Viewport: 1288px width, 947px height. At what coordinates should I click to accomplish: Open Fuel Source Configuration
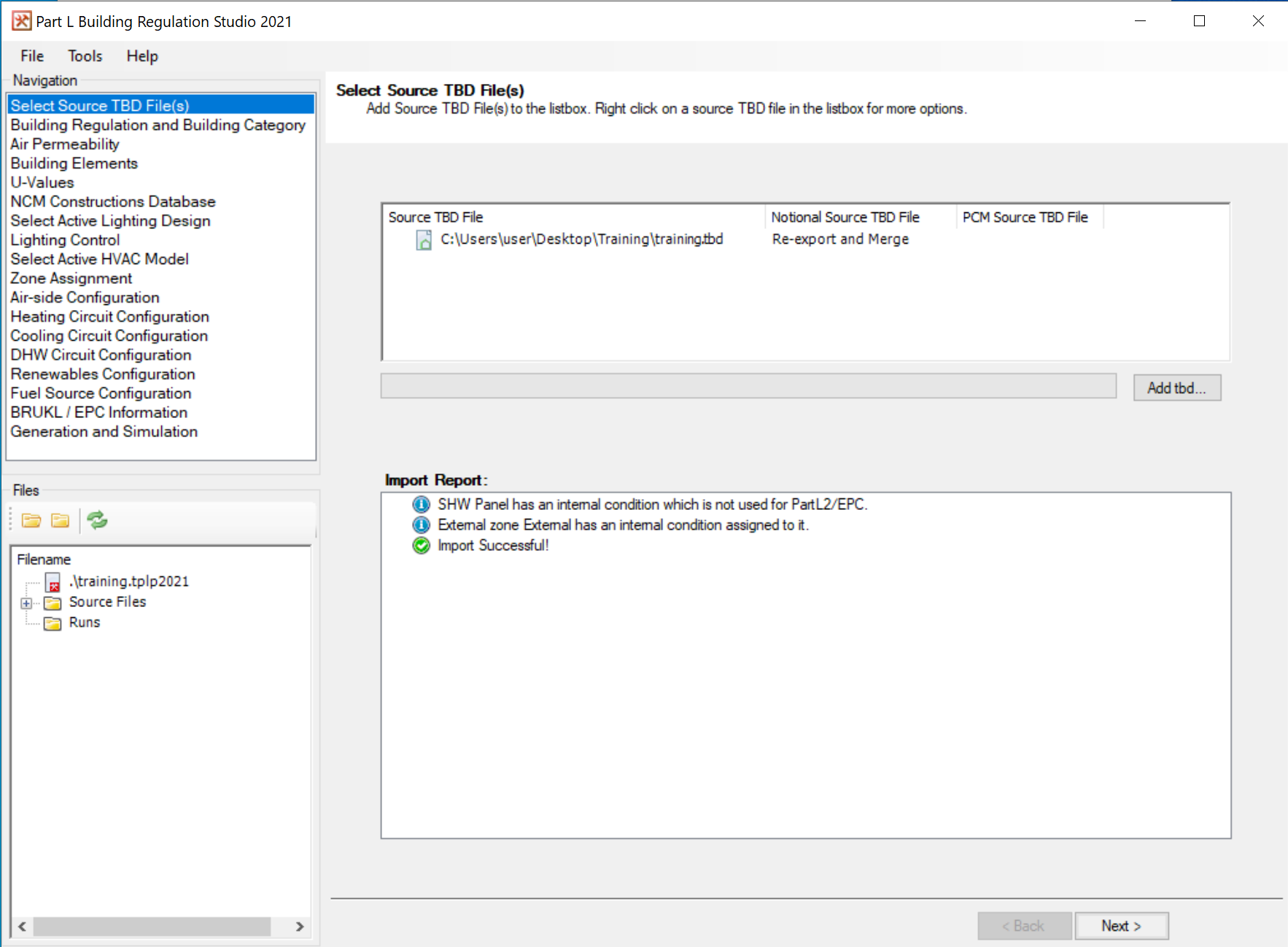click(x=101, y=393)
